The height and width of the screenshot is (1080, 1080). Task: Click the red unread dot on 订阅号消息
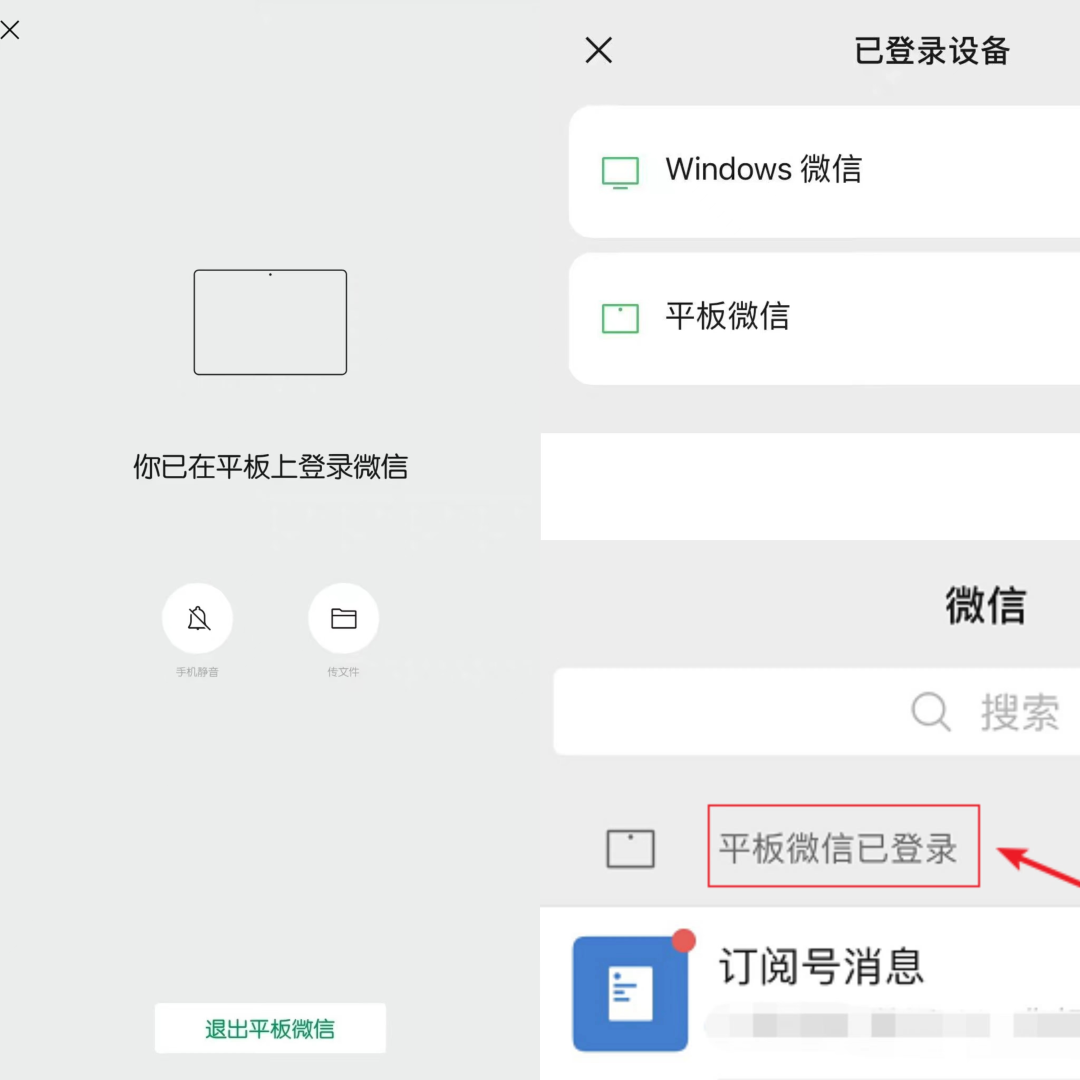(683, 940)
